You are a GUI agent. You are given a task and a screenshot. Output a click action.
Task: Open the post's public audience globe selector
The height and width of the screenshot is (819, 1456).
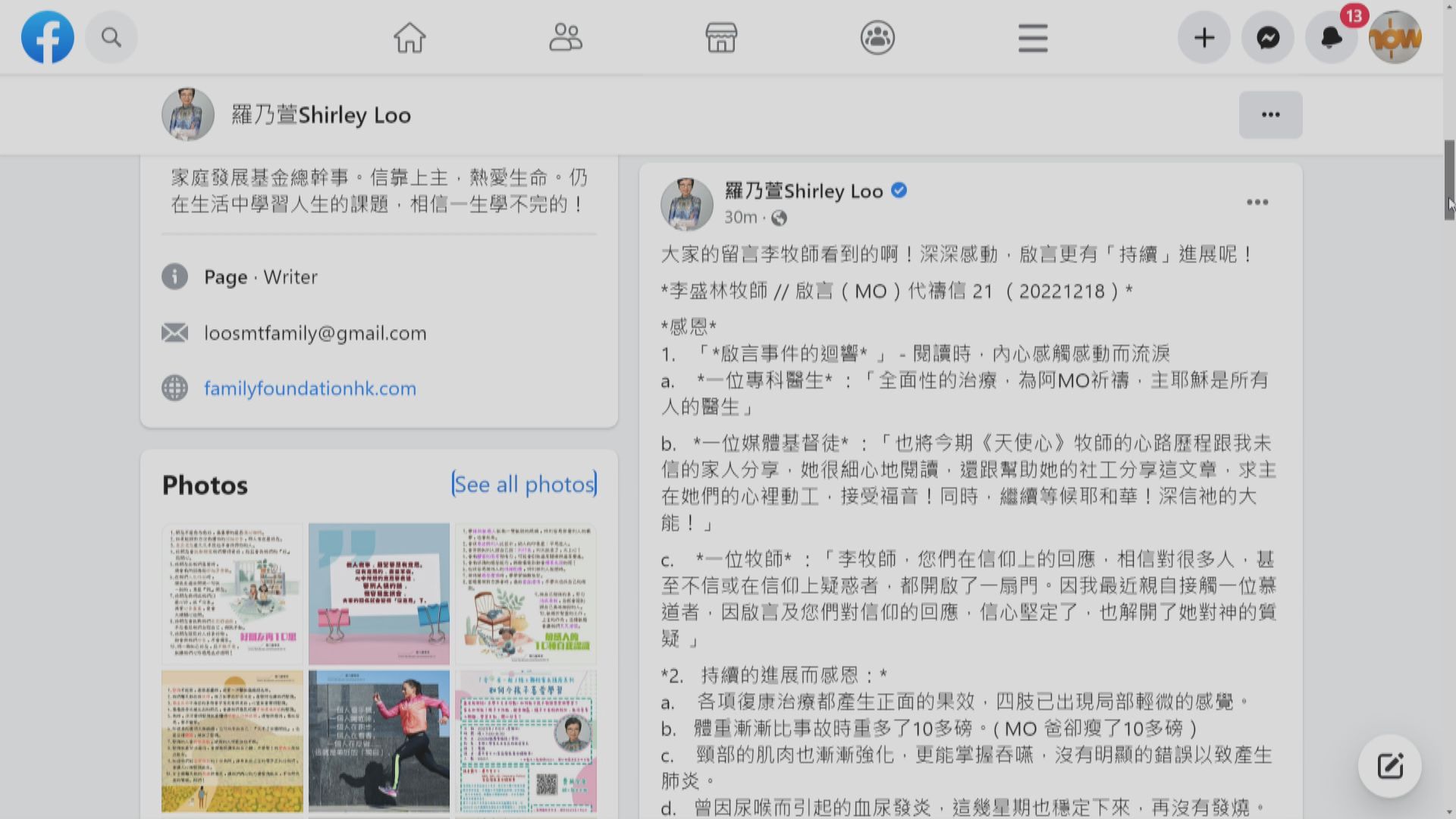point(779,218)
